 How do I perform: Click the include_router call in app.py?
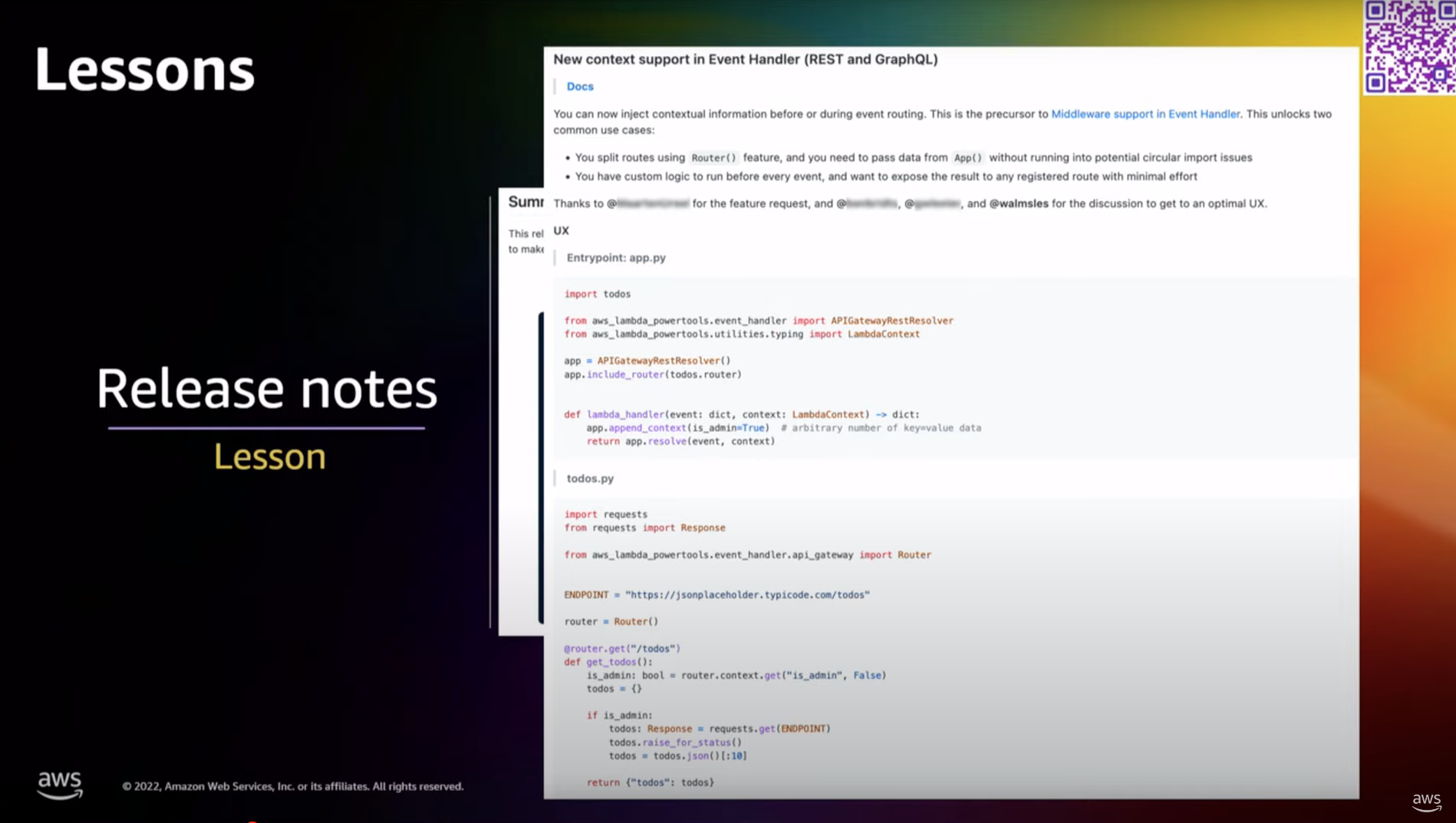[625, 374]
